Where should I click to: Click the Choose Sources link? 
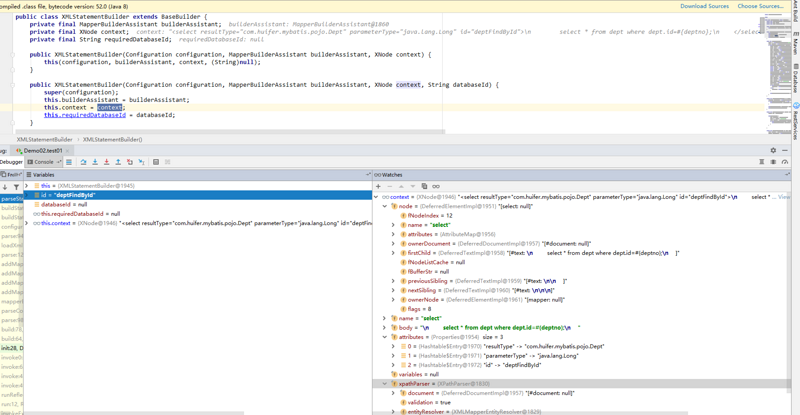tap(760, 6)
